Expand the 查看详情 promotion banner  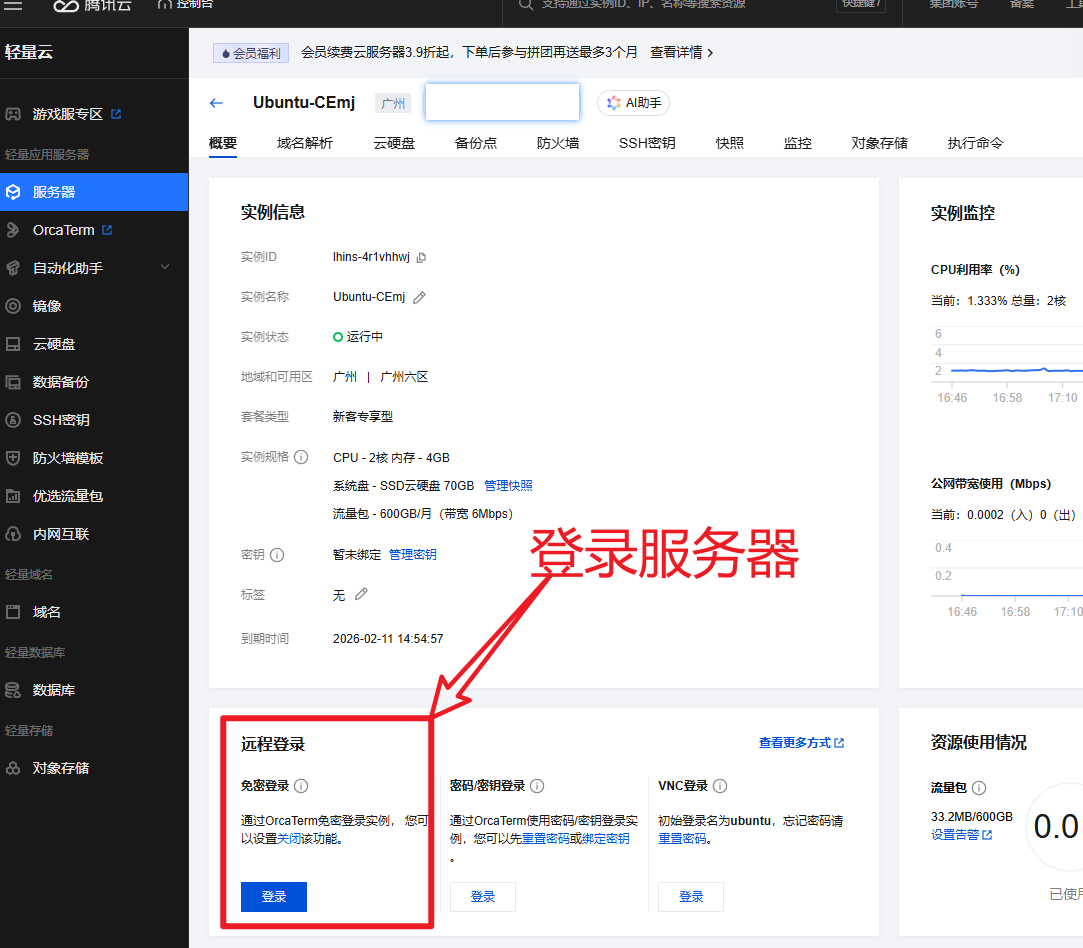click(681, 52)
